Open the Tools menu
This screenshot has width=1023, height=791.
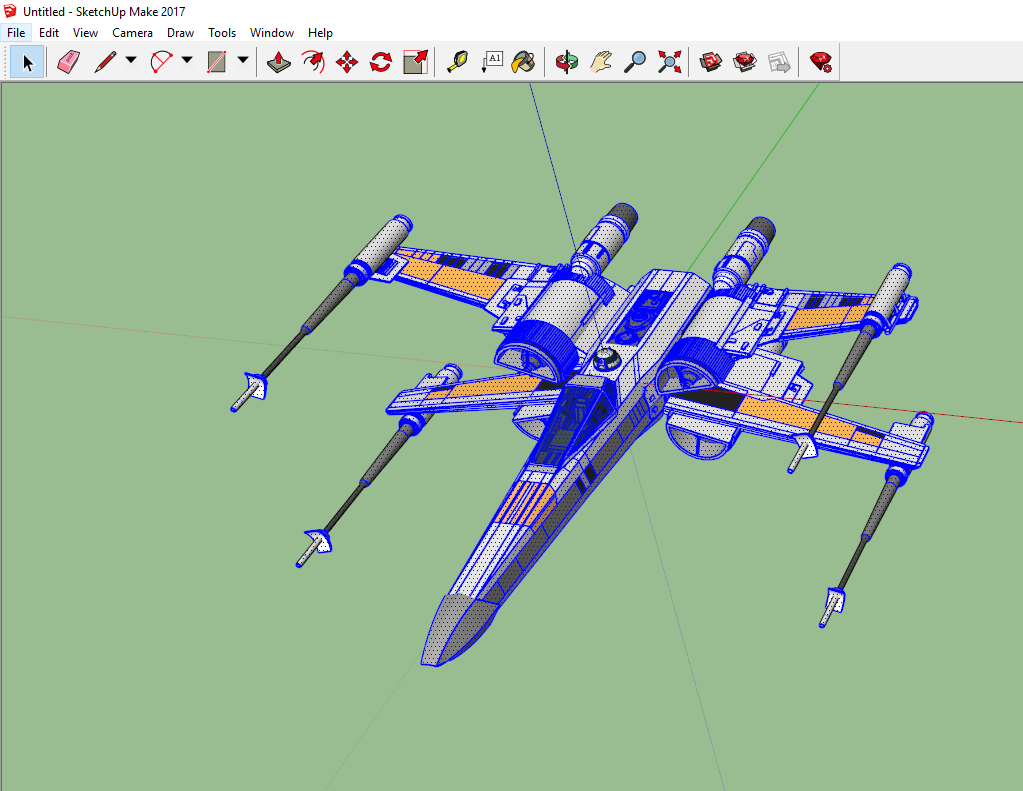click(222, 33)
